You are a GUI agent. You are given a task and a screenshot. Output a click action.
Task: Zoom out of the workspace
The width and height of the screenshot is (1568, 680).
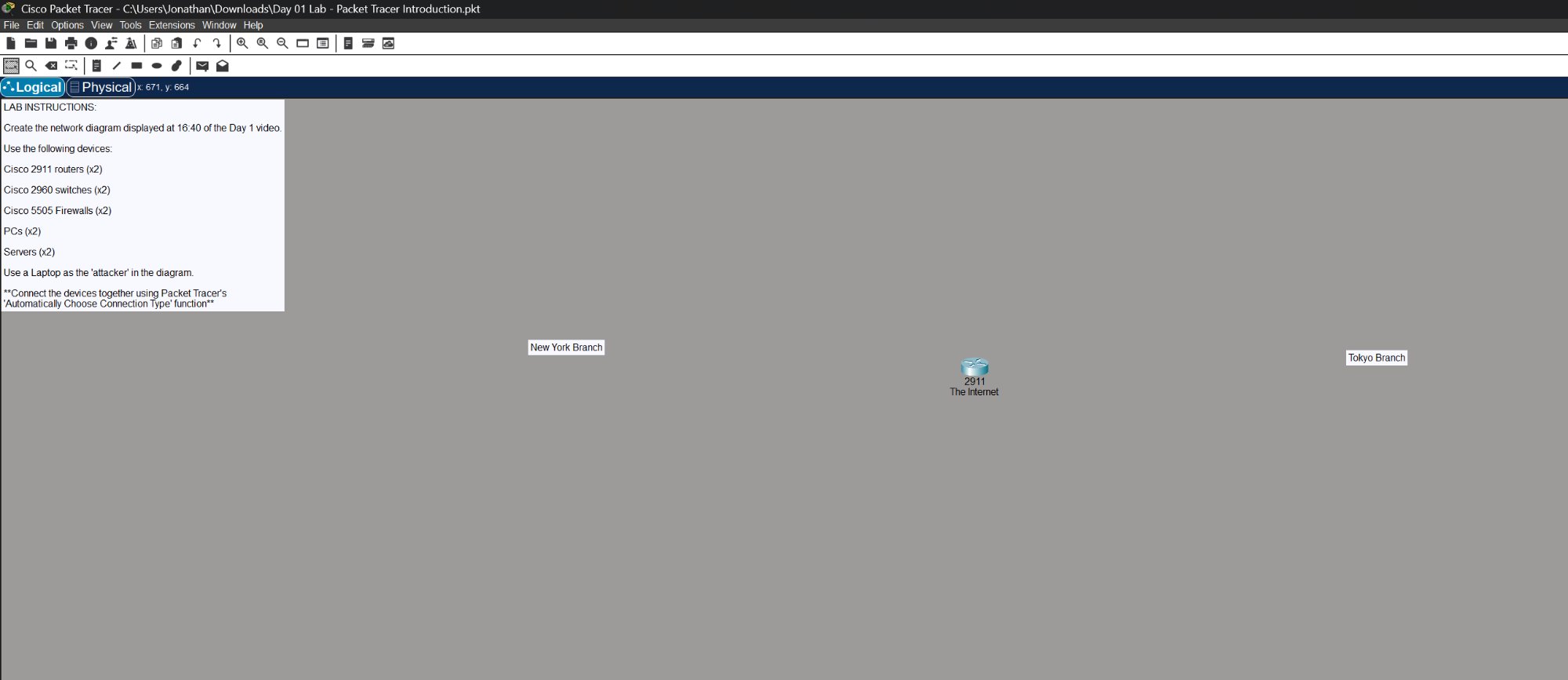[x=282, y=43]
